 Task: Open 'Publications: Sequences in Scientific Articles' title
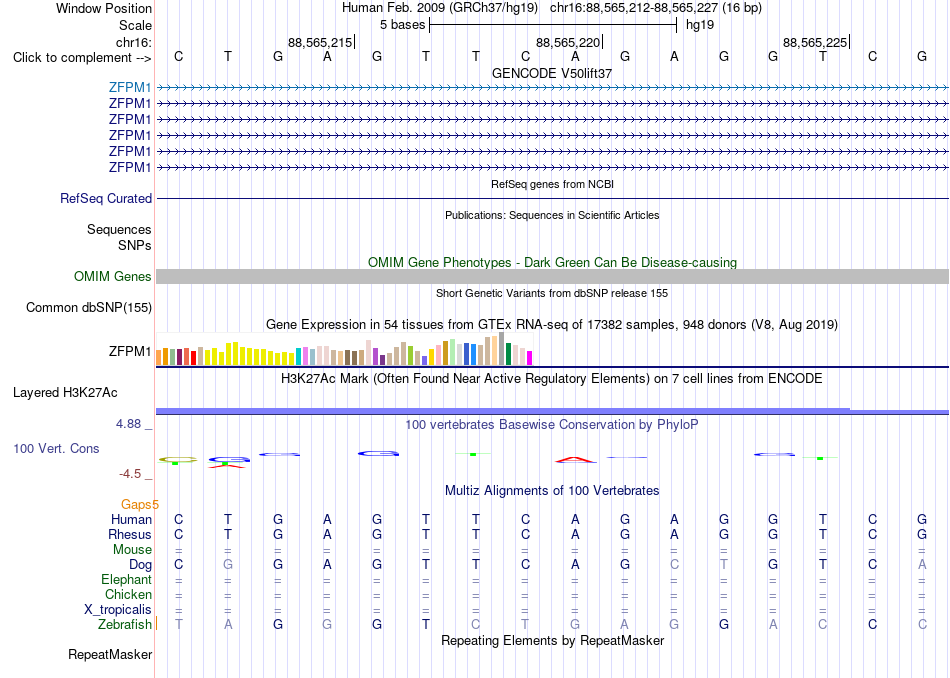coord(552,215)
